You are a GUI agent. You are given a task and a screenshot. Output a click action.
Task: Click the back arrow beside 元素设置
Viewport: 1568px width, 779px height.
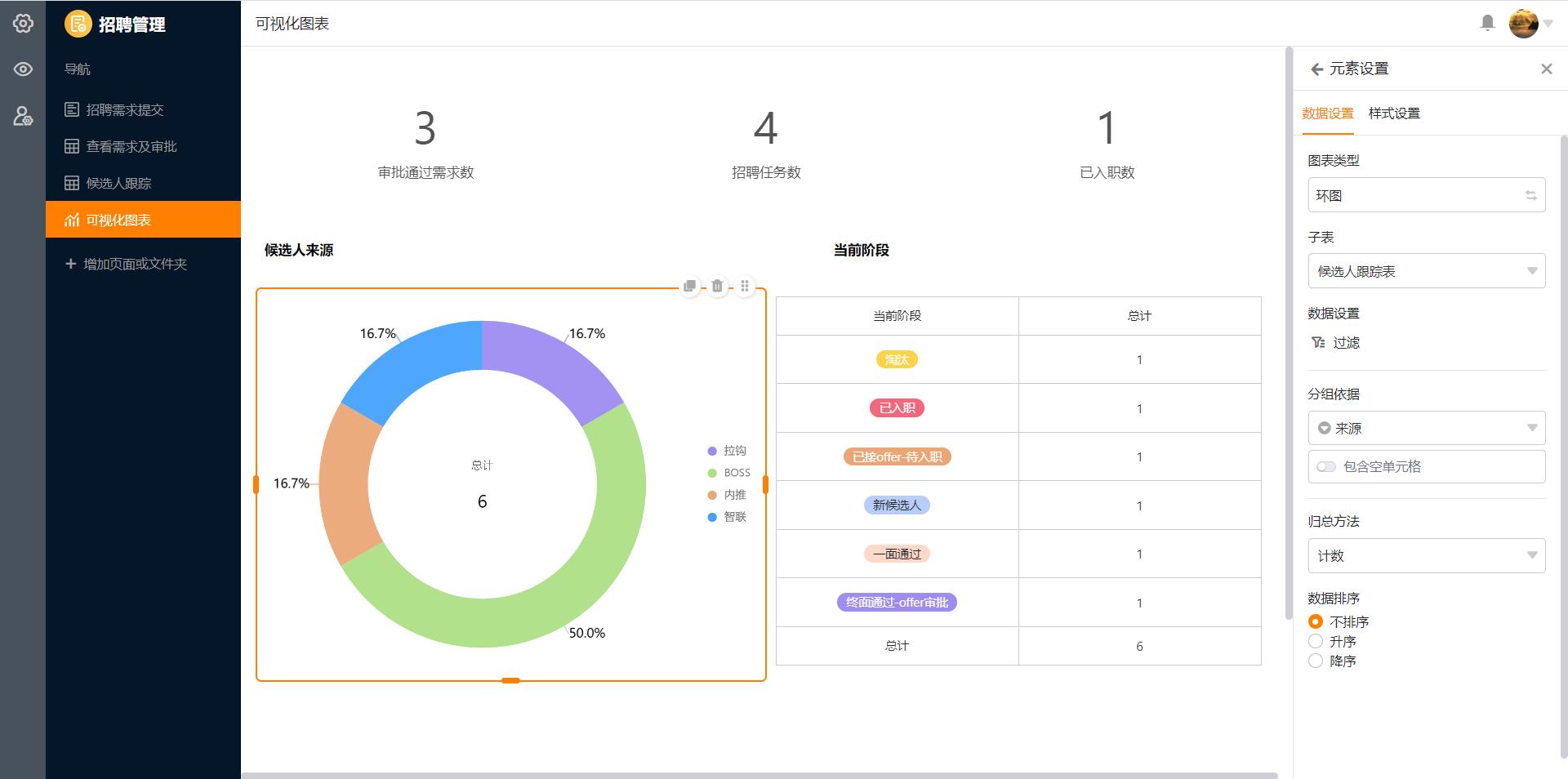click(x=1316, y=69)
